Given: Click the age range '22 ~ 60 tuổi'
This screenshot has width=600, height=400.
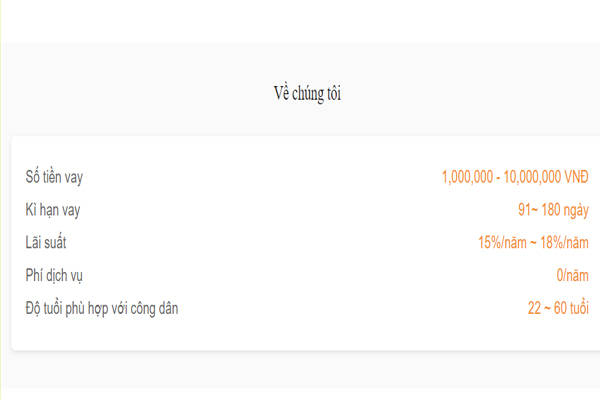Looking at the screenshot, I should tap(558, 308).
